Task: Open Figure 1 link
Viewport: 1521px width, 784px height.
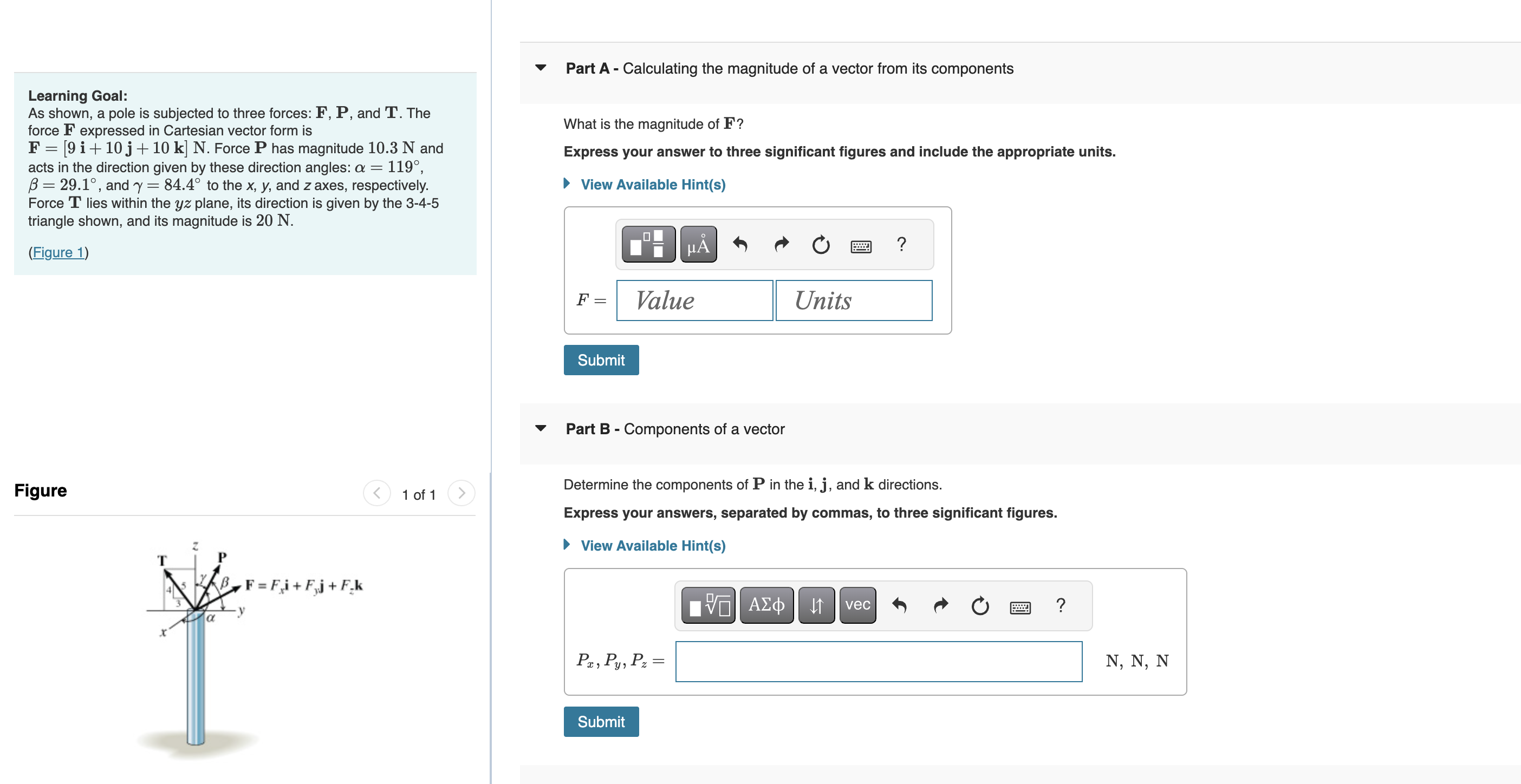Action: pos(58,252)
